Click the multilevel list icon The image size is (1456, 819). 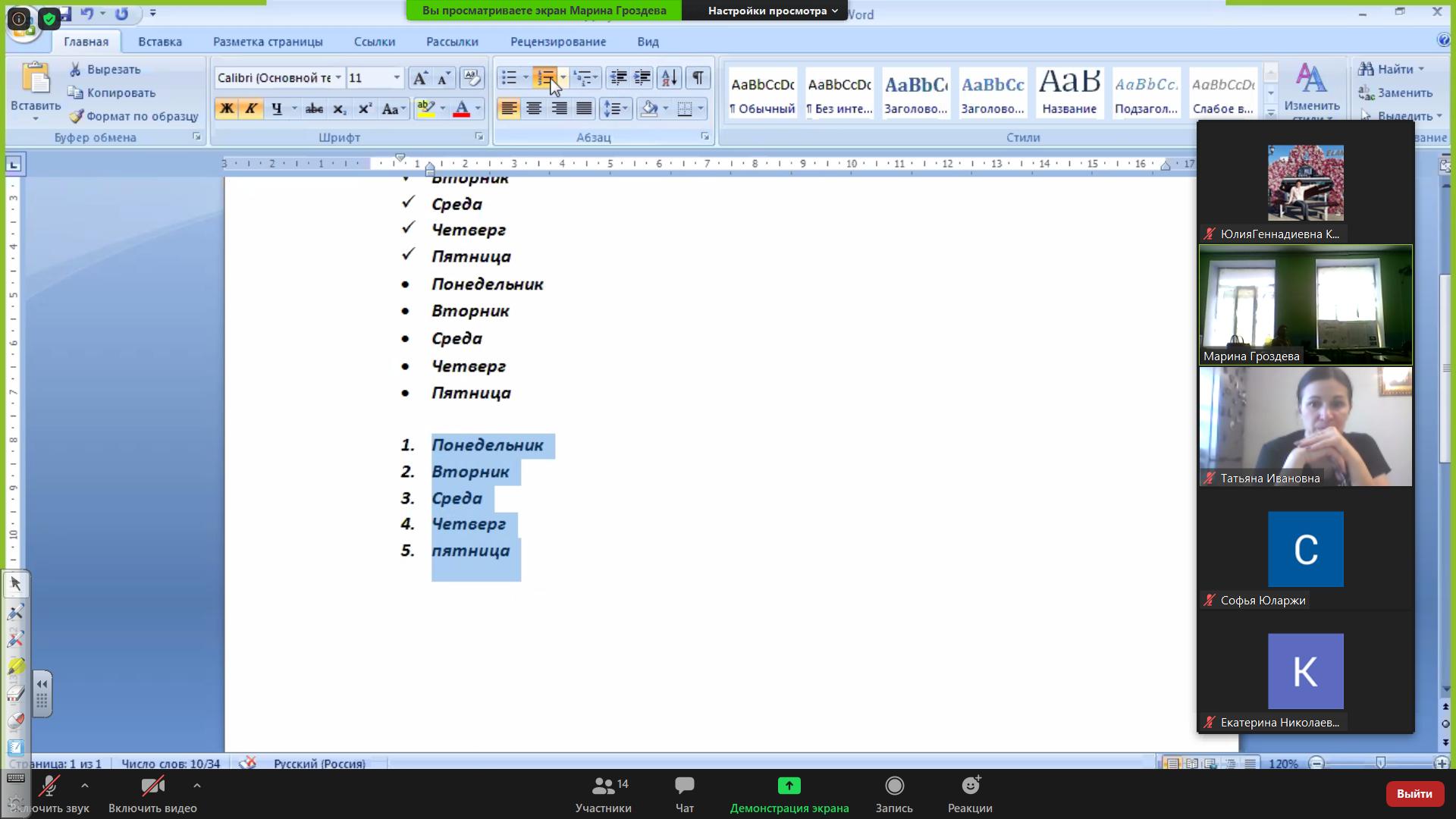pyautogui.click(x=582, y=77)
